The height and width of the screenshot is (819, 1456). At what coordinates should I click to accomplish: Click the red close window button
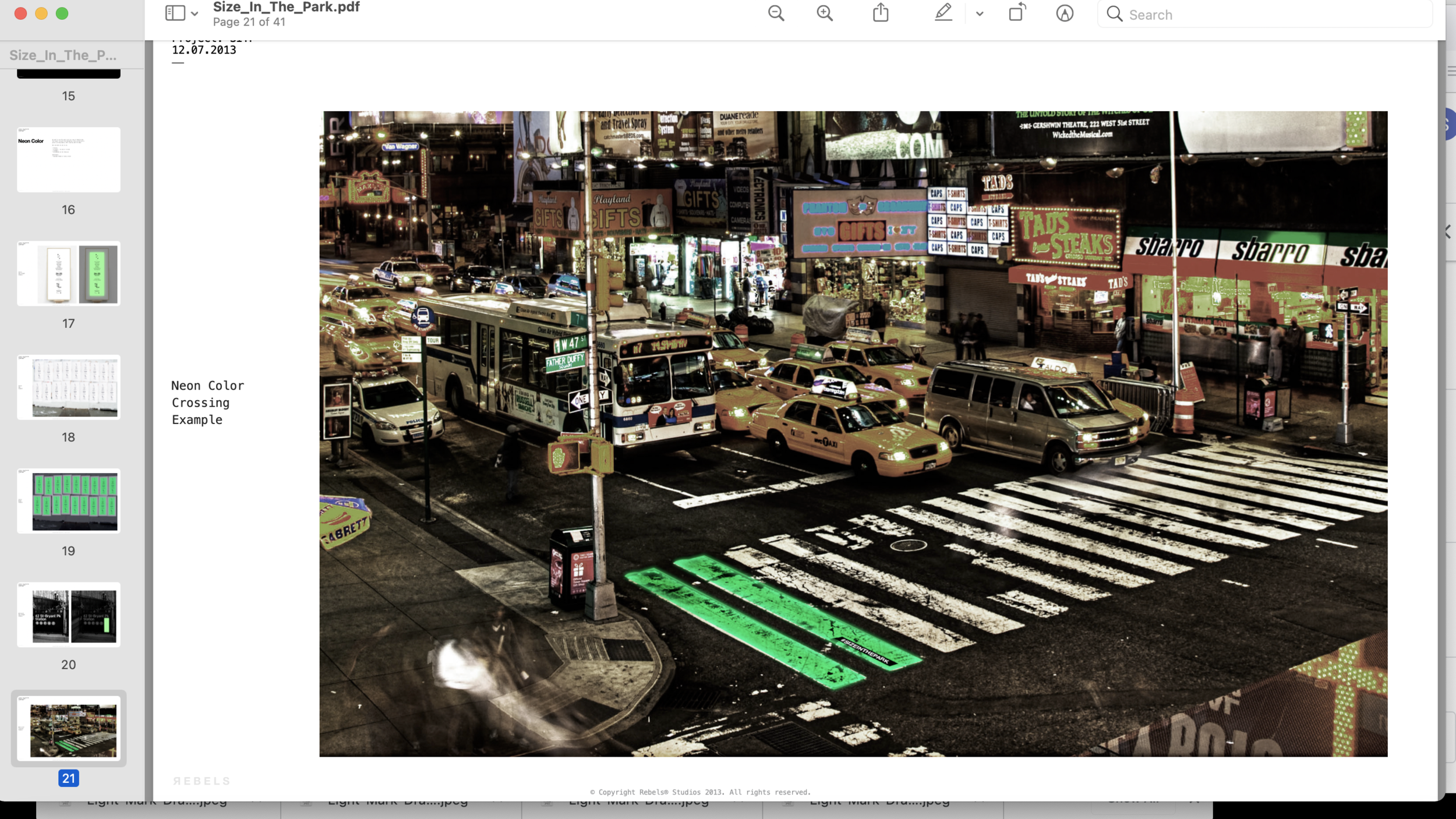pos(20,13)
